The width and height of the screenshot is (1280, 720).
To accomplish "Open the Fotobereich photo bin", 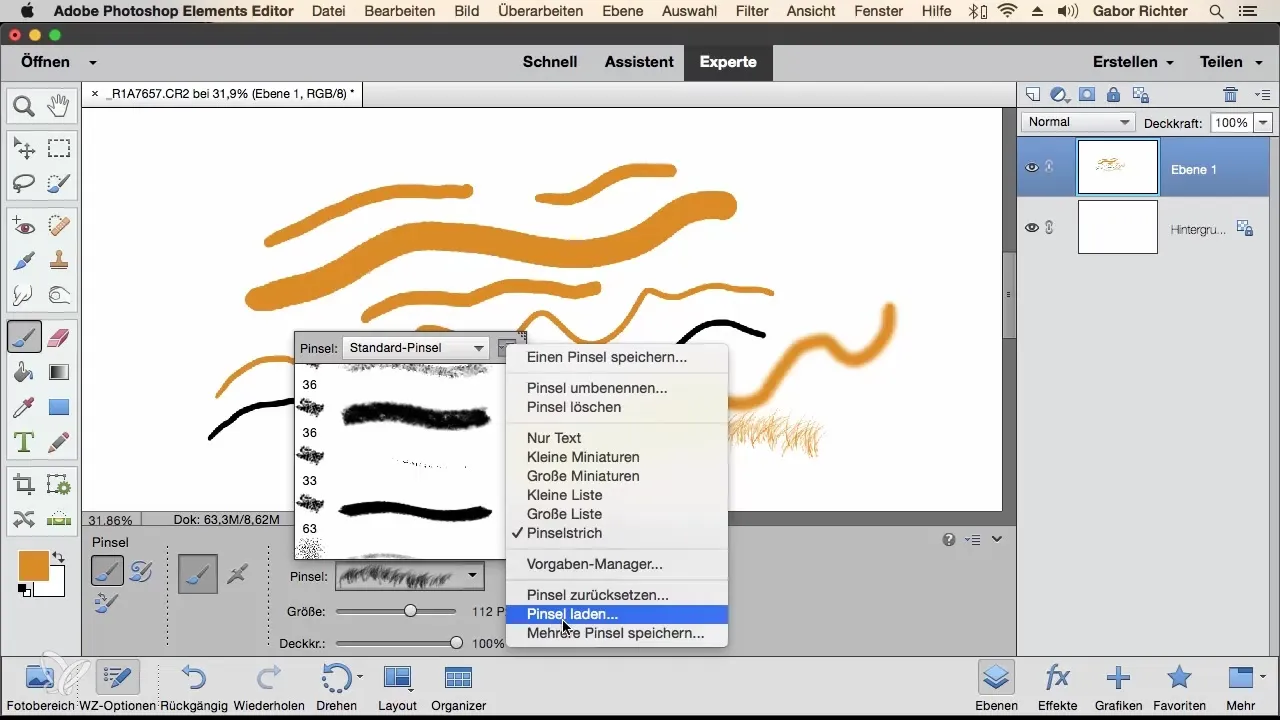I will tap(40, 688).
